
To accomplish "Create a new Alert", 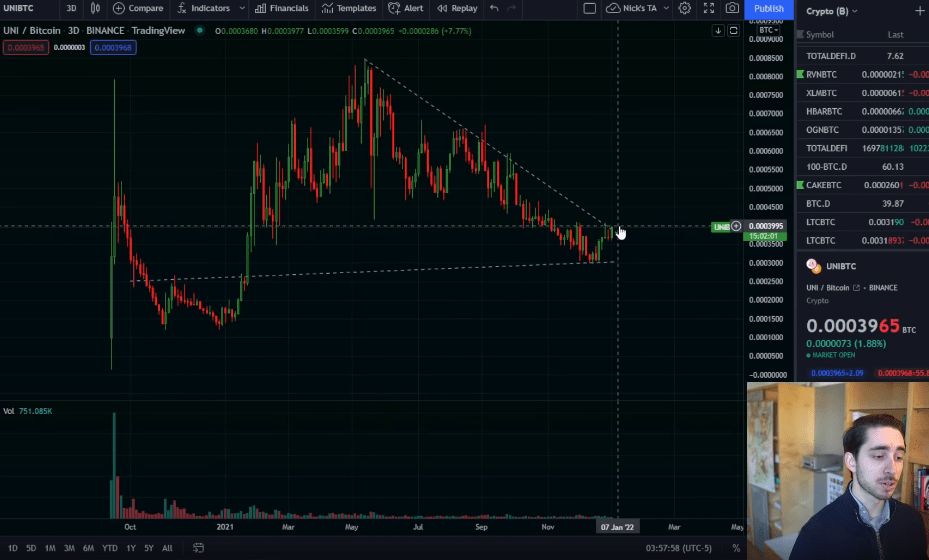I will point(406,8).
